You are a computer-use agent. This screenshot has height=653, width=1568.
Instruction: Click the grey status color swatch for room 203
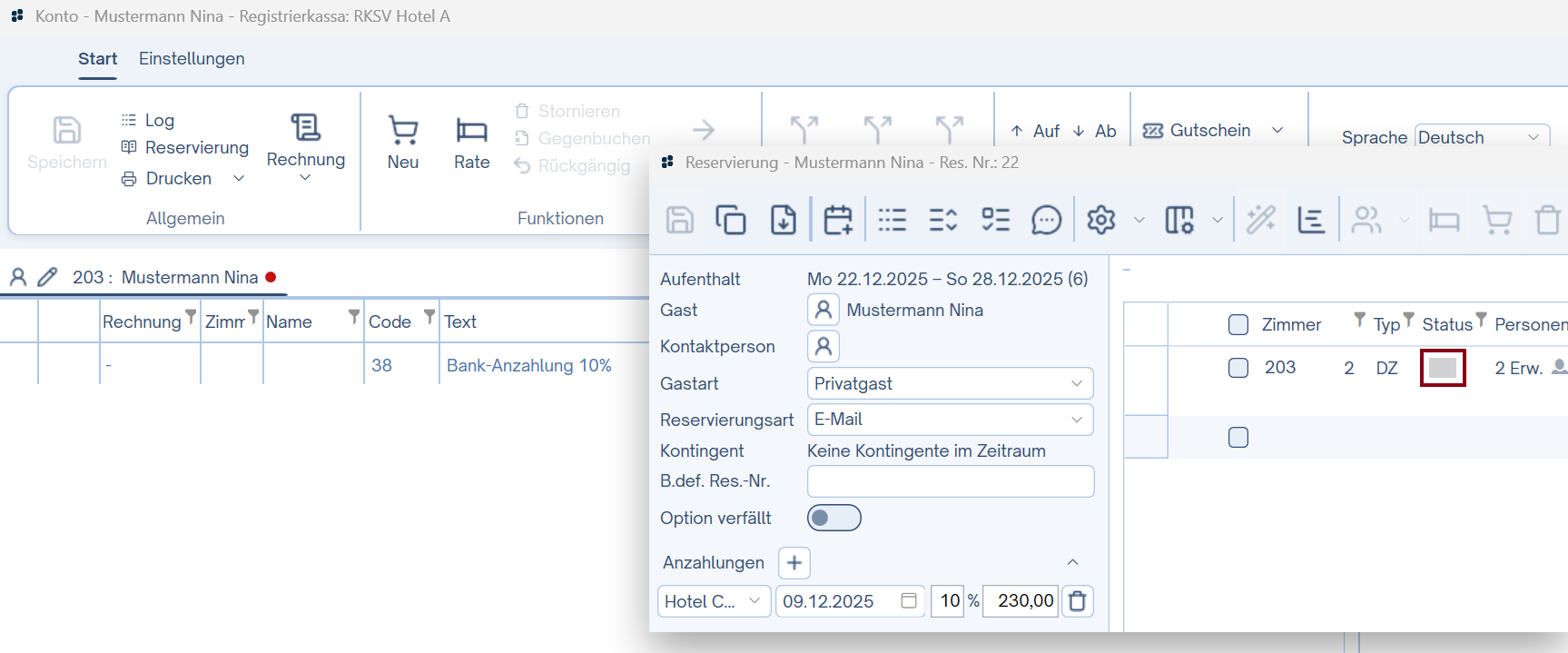tap(1443, 368)
